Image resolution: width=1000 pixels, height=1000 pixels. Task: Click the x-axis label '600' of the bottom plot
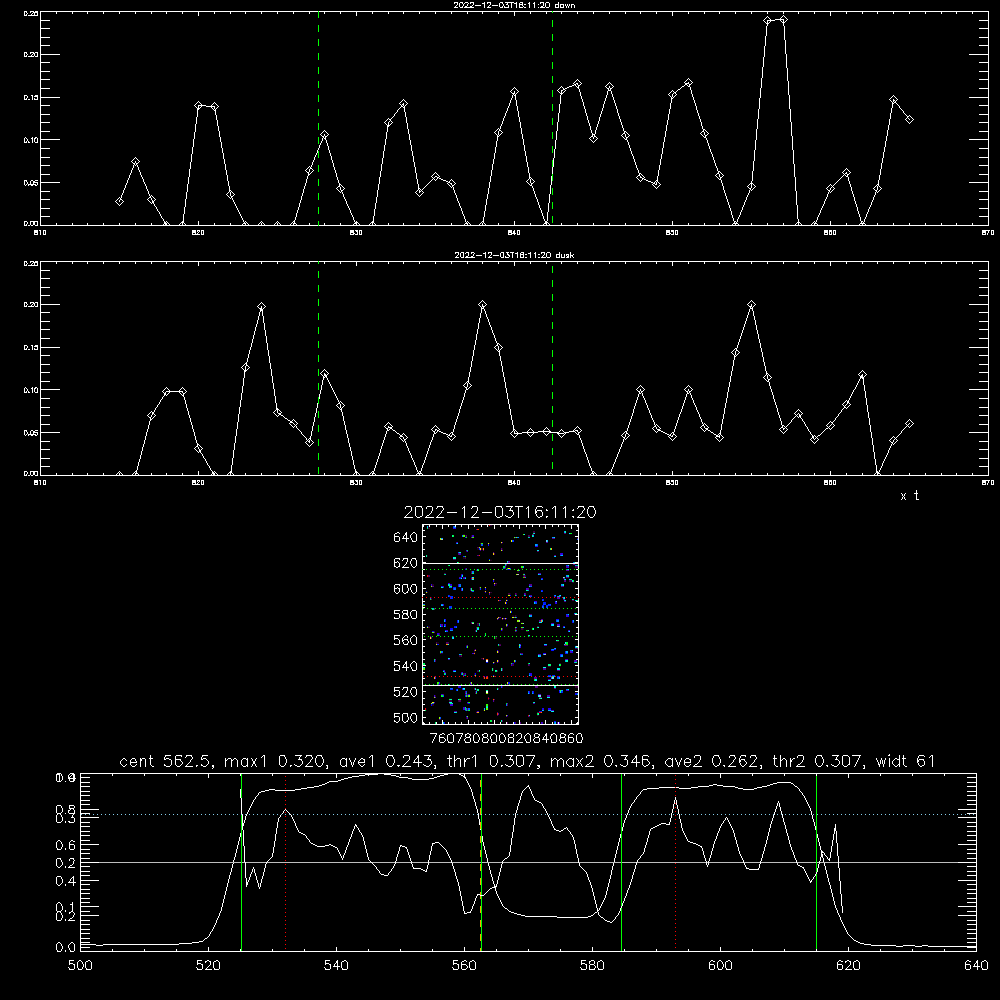(x=720, y=966)
